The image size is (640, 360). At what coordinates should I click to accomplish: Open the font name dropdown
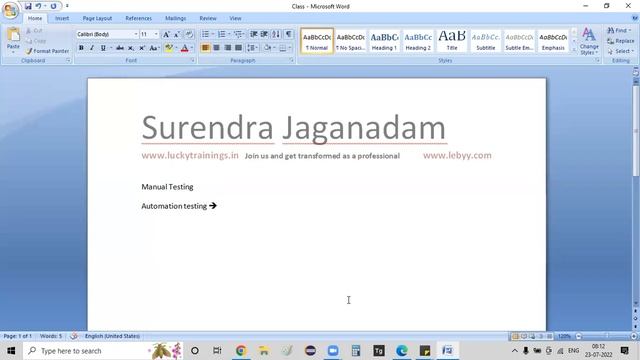click(x=136, y=34)
